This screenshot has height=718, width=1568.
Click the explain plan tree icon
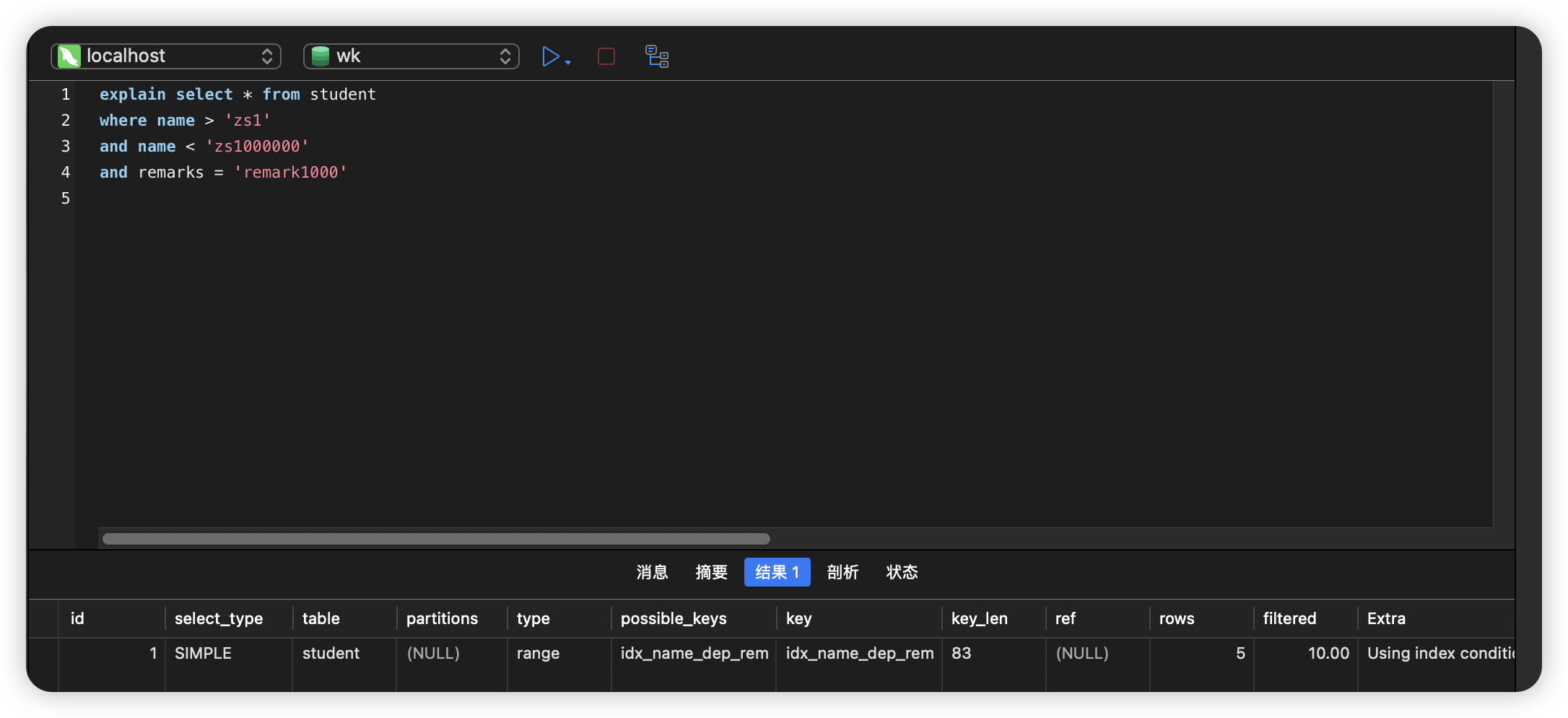[x=657, y=56]
